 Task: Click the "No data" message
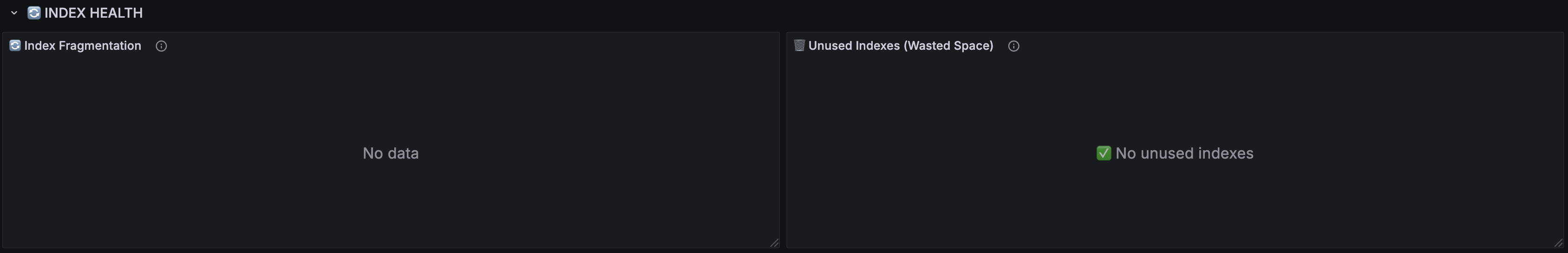[391, 153]
